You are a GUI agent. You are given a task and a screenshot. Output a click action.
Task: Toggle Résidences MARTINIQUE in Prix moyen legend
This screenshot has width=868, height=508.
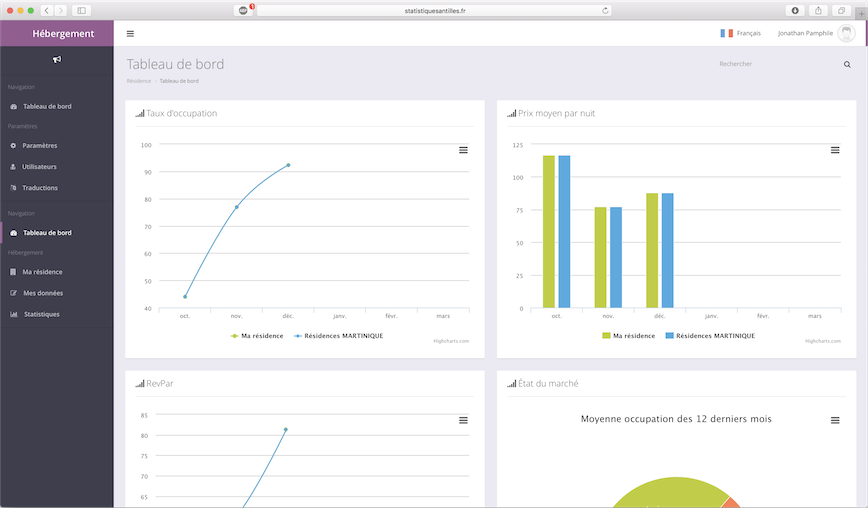click(x=710, y=336)
